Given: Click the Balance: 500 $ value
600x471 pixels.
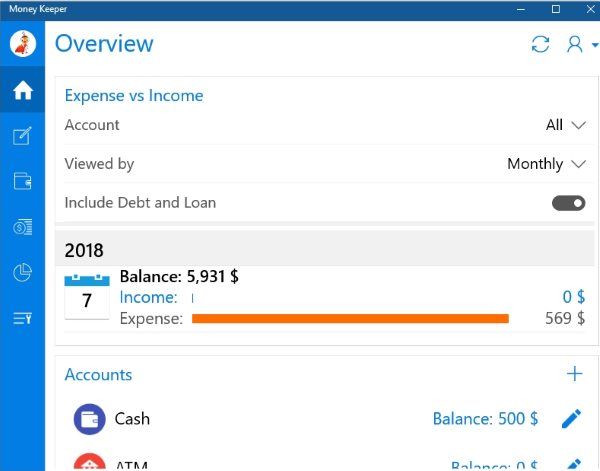Looking at the screenshot, I should pyautogui.click(x=485, y=419).
